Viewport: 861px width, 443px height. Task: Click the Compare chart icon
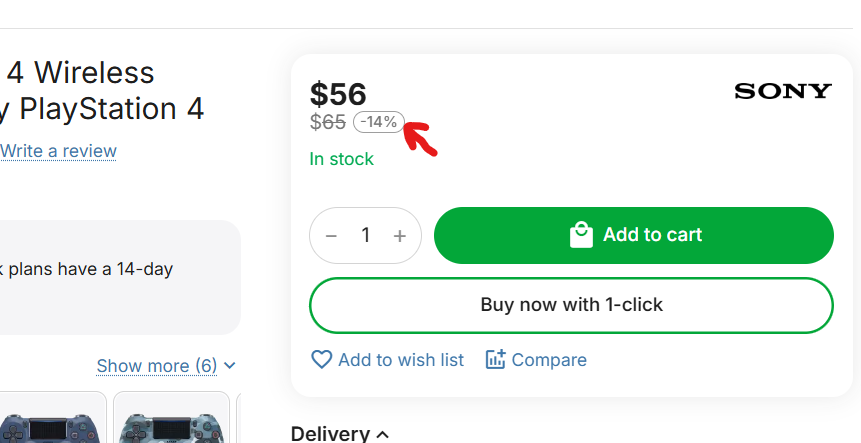(x=495, y=359)
